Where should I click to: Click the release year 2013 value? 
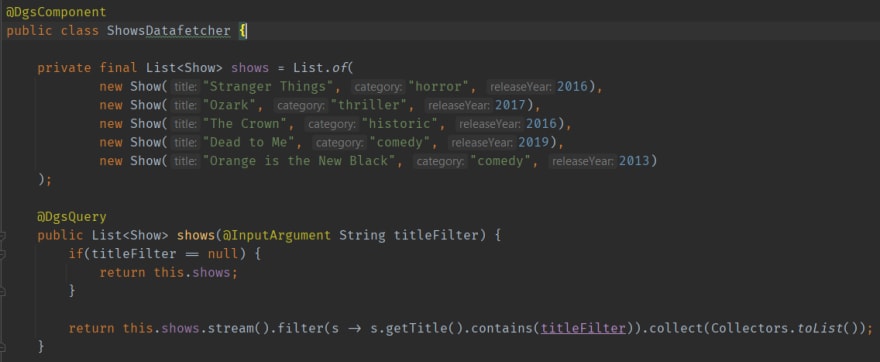(x=634, y=161)
